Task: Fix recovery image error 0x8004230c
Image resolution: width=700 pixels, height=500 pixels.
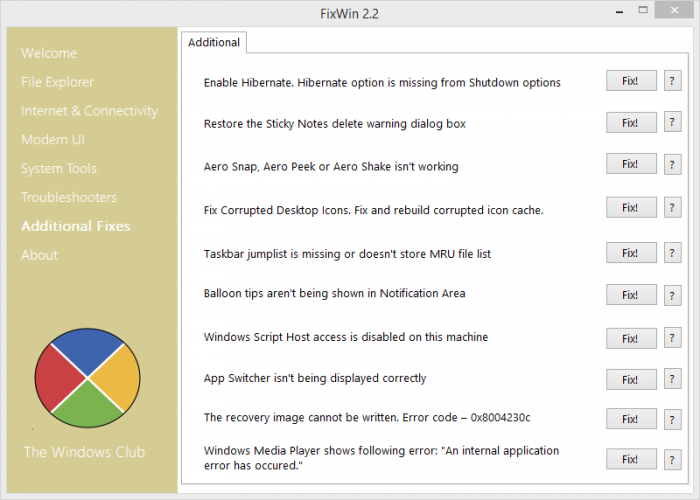Action: [631, 419]
